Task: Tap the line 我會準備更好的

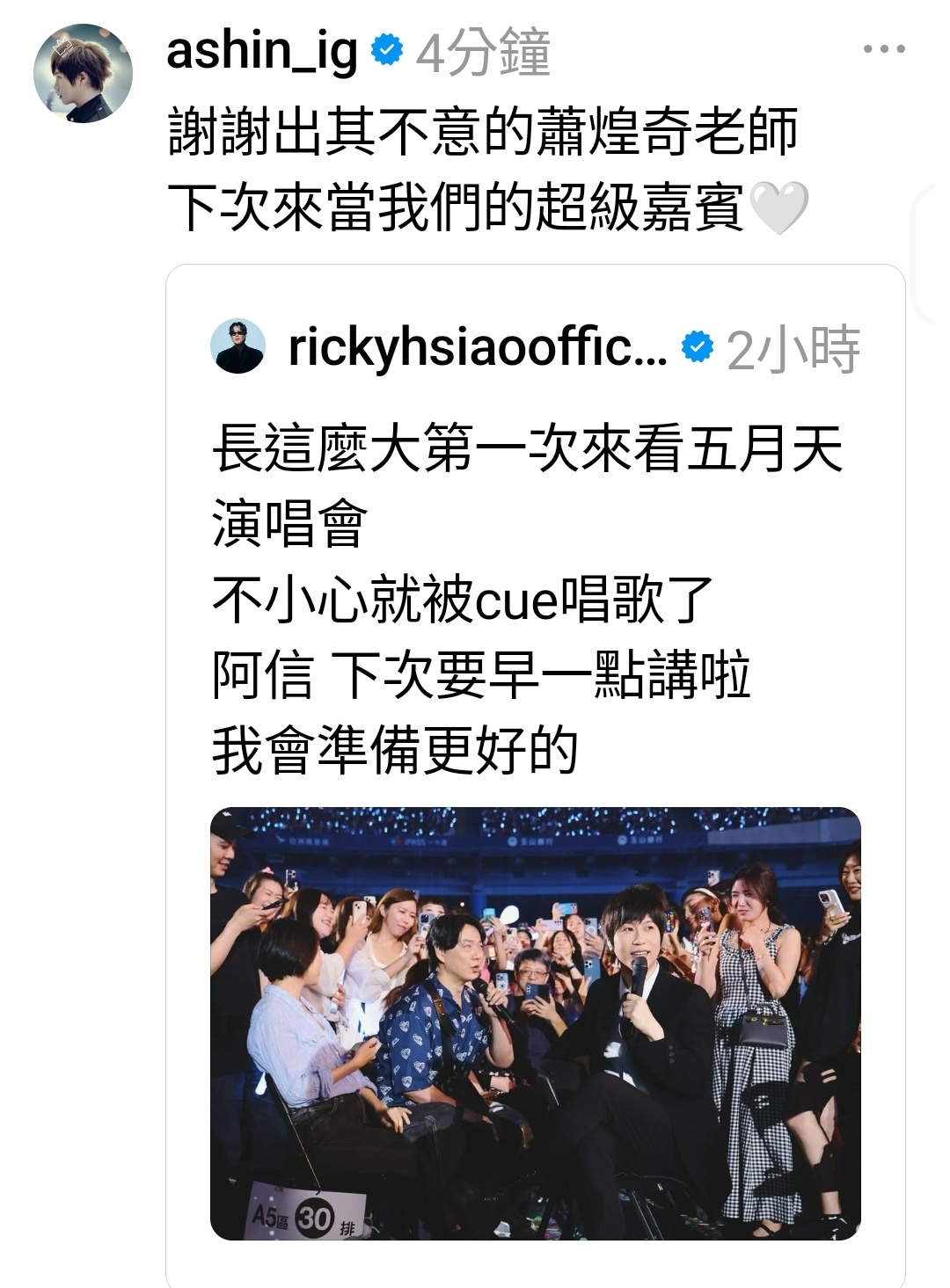Action: [x=395, y=750]
